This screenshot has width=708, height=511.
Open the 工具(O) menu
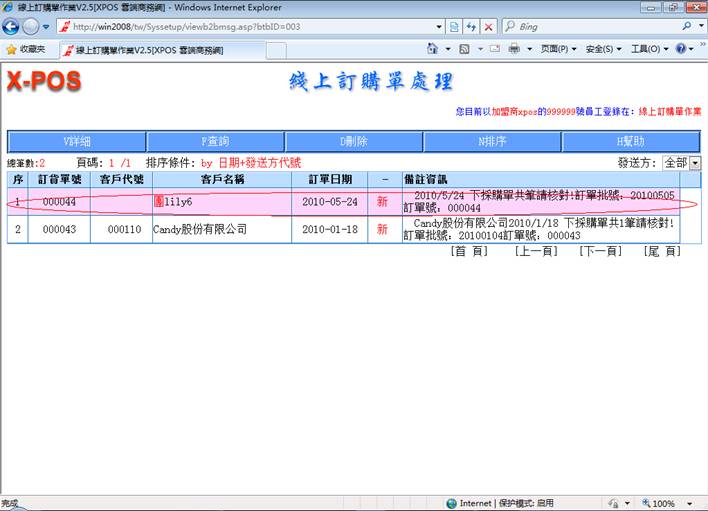(649, 49)
